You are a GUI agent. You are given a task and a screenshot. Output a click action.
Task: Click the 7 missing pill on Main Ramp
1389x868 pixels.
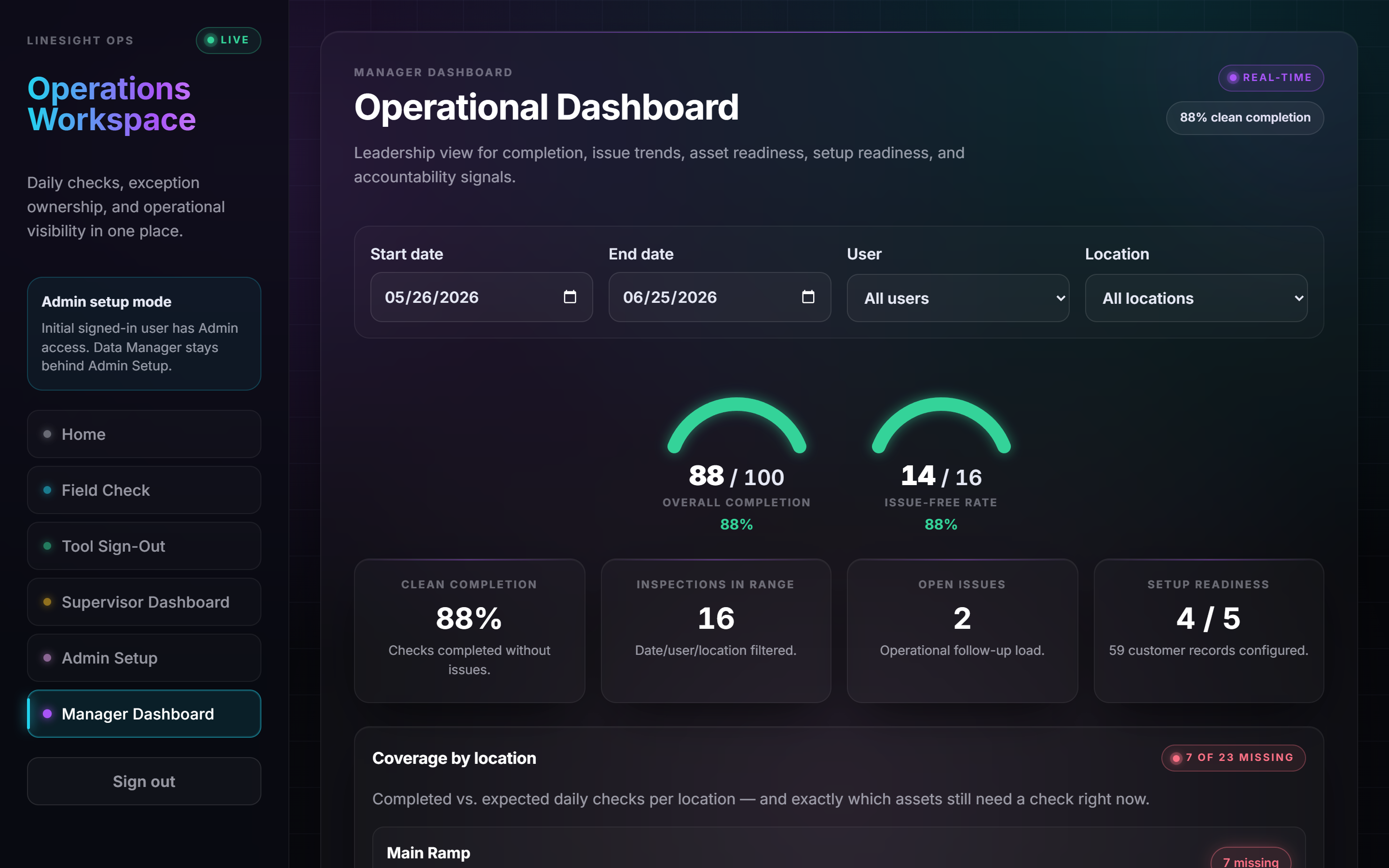pos(1250,858)
